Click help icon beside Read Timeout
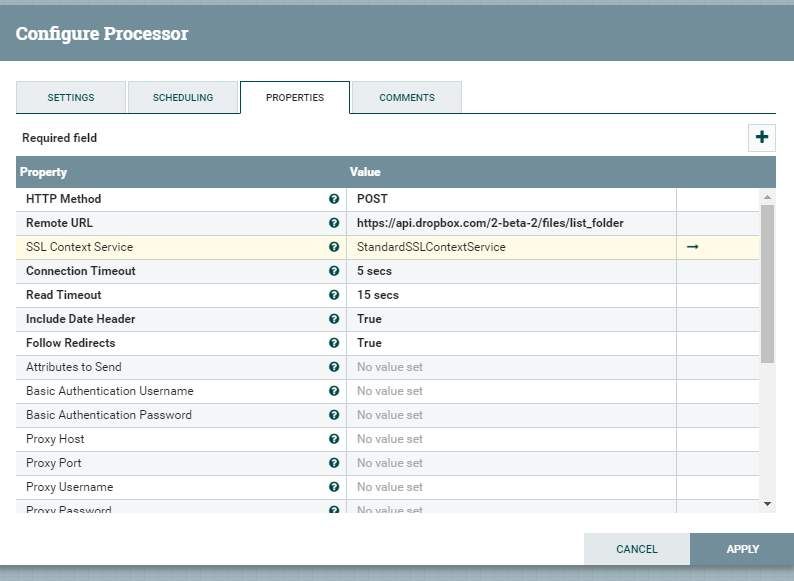Viewport: 794px width, 581px height. pos(334,295)
